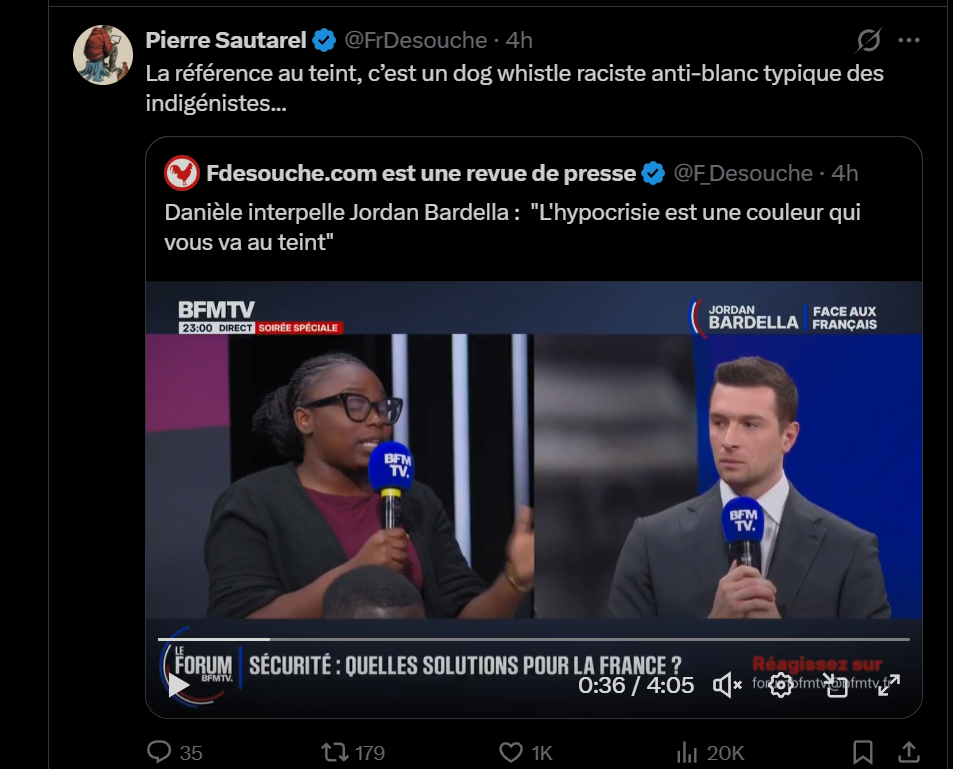Unmute the video sound
Viewport: 953px width, 769px height.
tap(727, 686)
